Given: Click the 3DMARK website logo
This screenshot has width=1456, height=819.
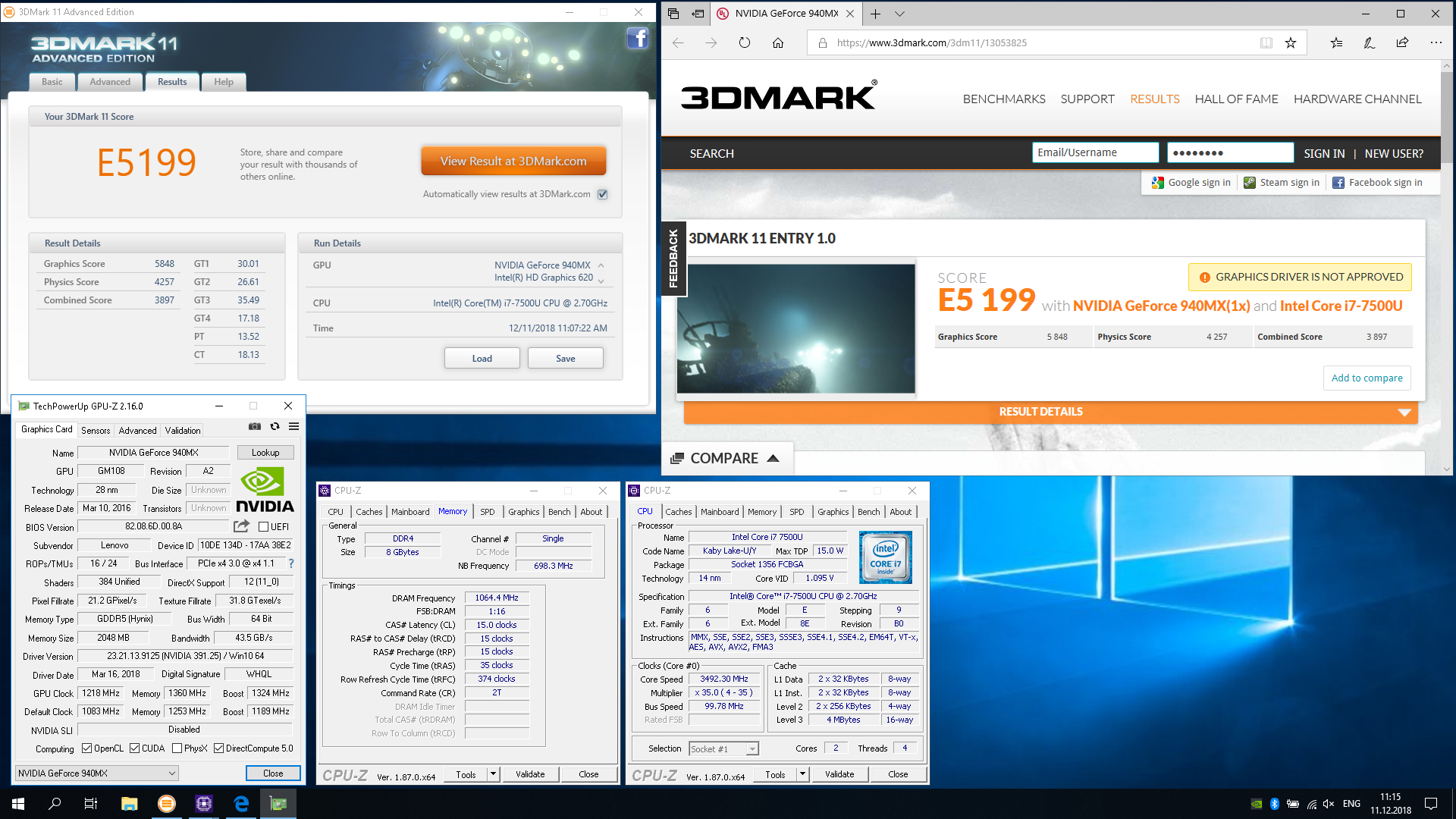Looking at the screenshot, I should click(x=779, y=96).
